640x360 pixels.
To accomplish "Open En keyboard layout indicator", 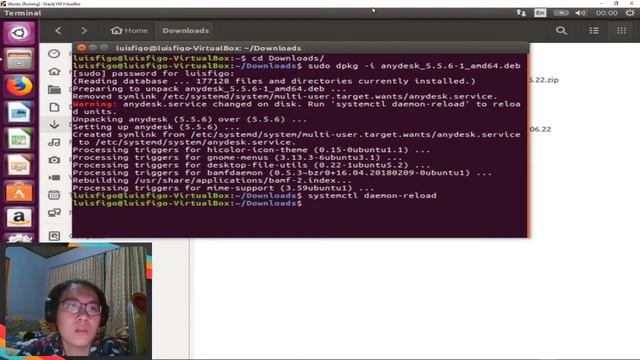I will [x=540, y=13].
